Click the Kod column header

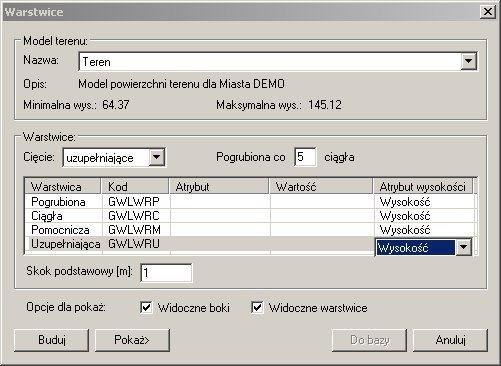135,186
